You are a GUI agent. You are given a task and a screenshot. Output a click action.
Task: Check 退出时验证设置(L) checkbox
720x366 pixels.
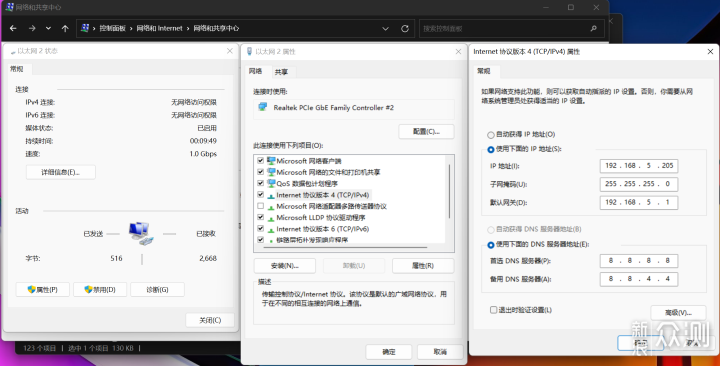click(493, 310)
